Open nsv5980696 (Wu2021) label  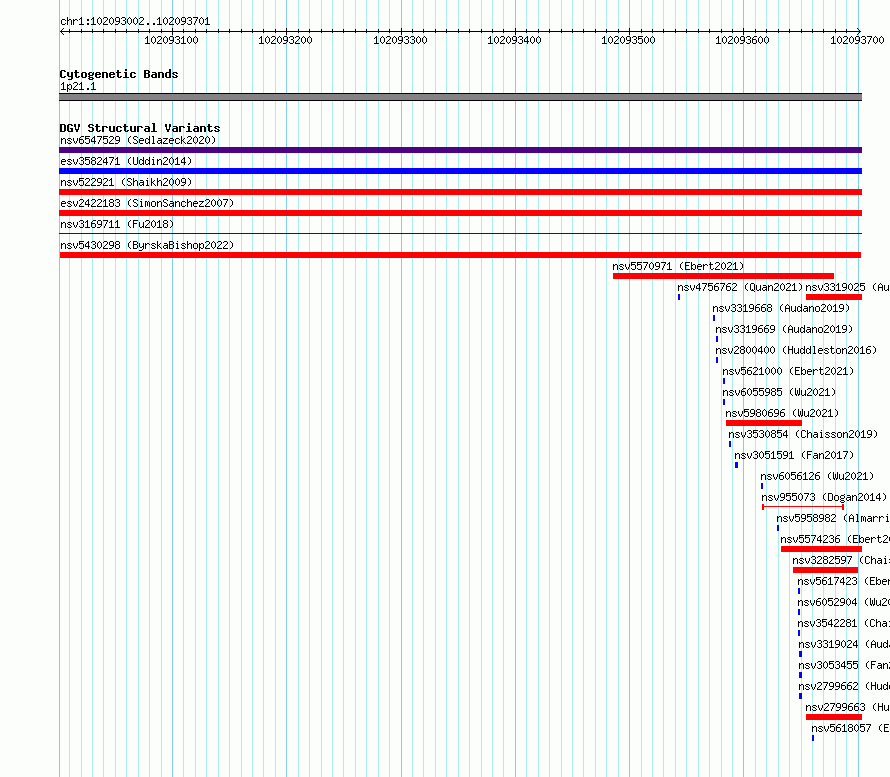782,413
